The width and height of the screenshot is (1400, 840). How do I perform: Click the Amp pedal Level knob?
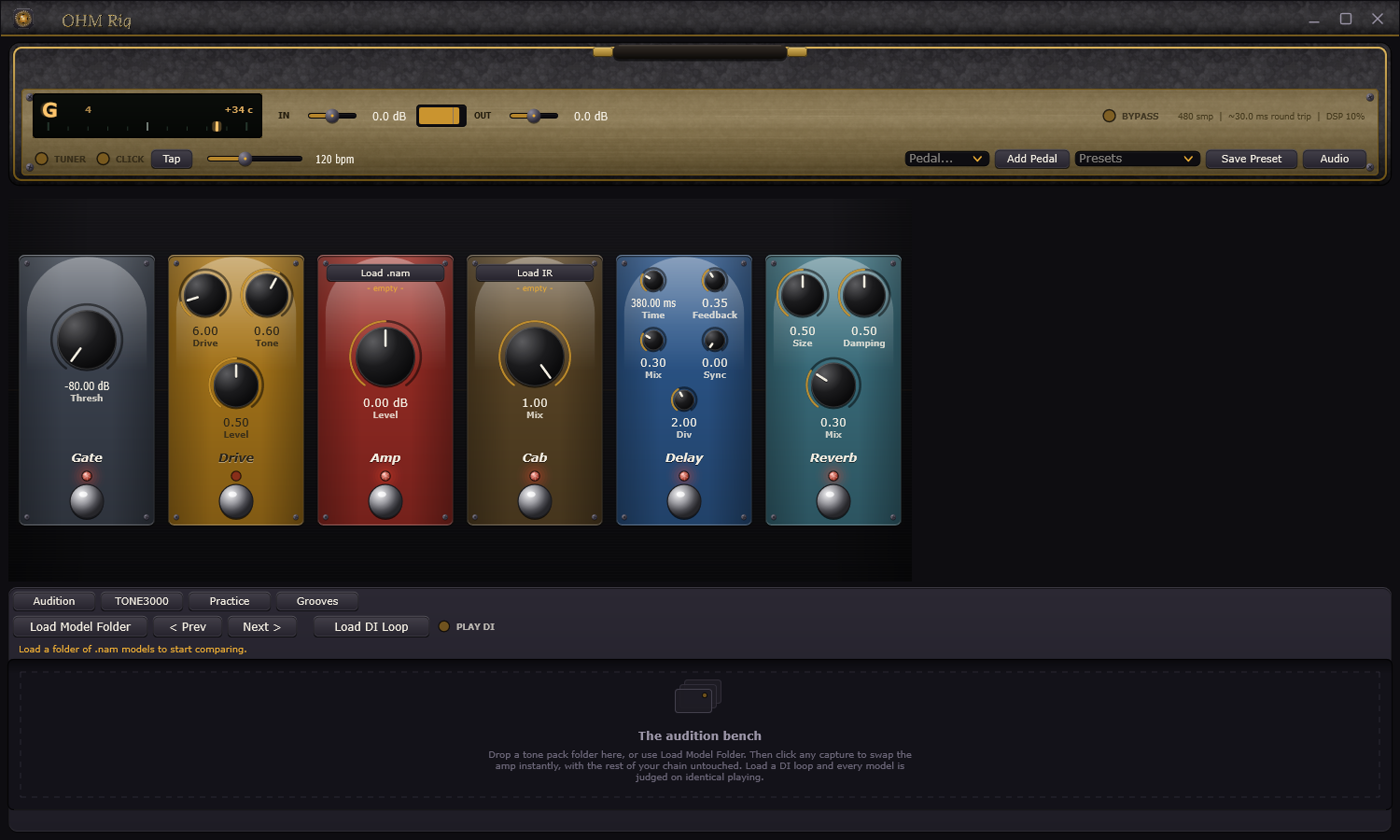(385, 356)
